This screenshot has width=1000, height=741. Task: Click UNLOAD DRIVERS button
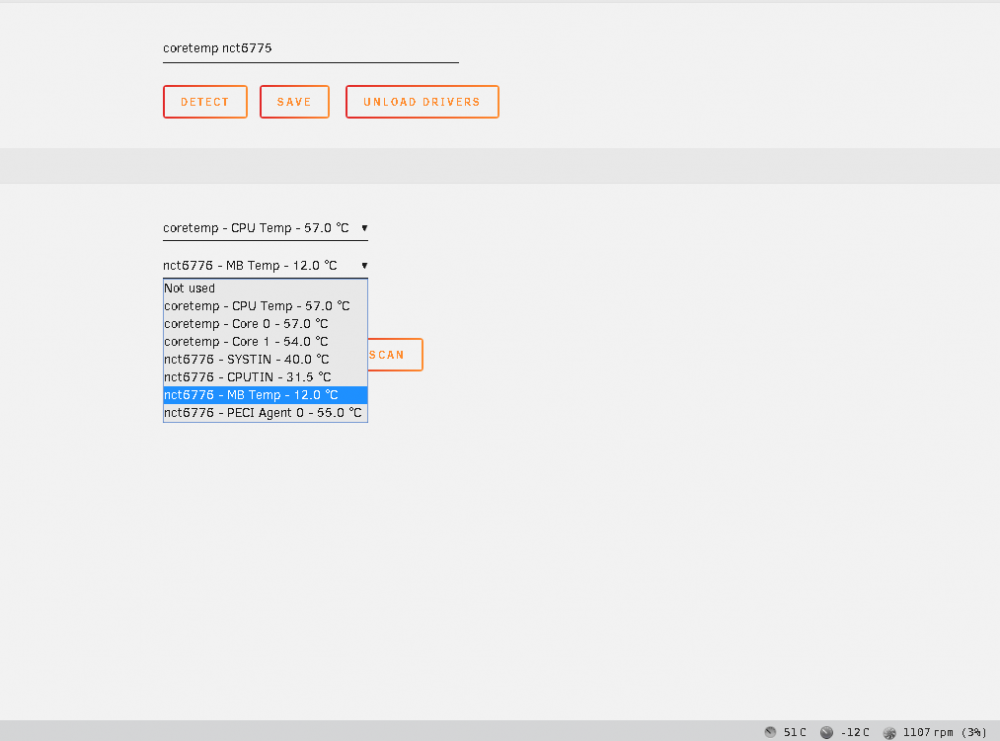422,102
